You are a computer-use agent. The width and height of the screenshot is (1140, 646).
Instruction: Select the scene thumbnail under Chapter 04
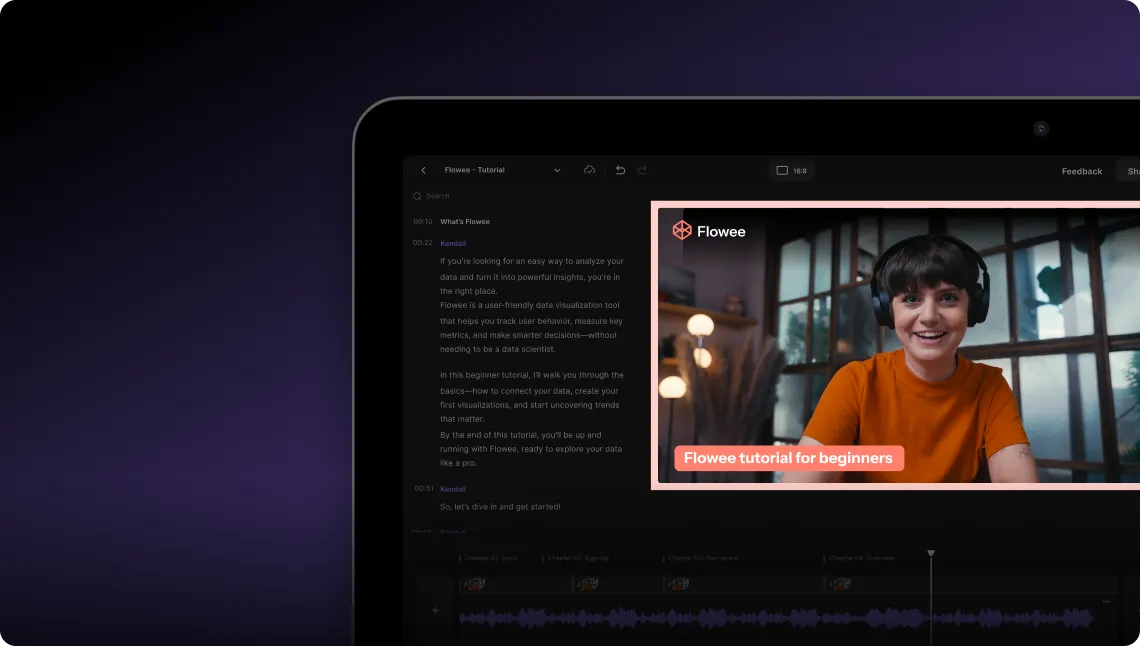point(840,584)
